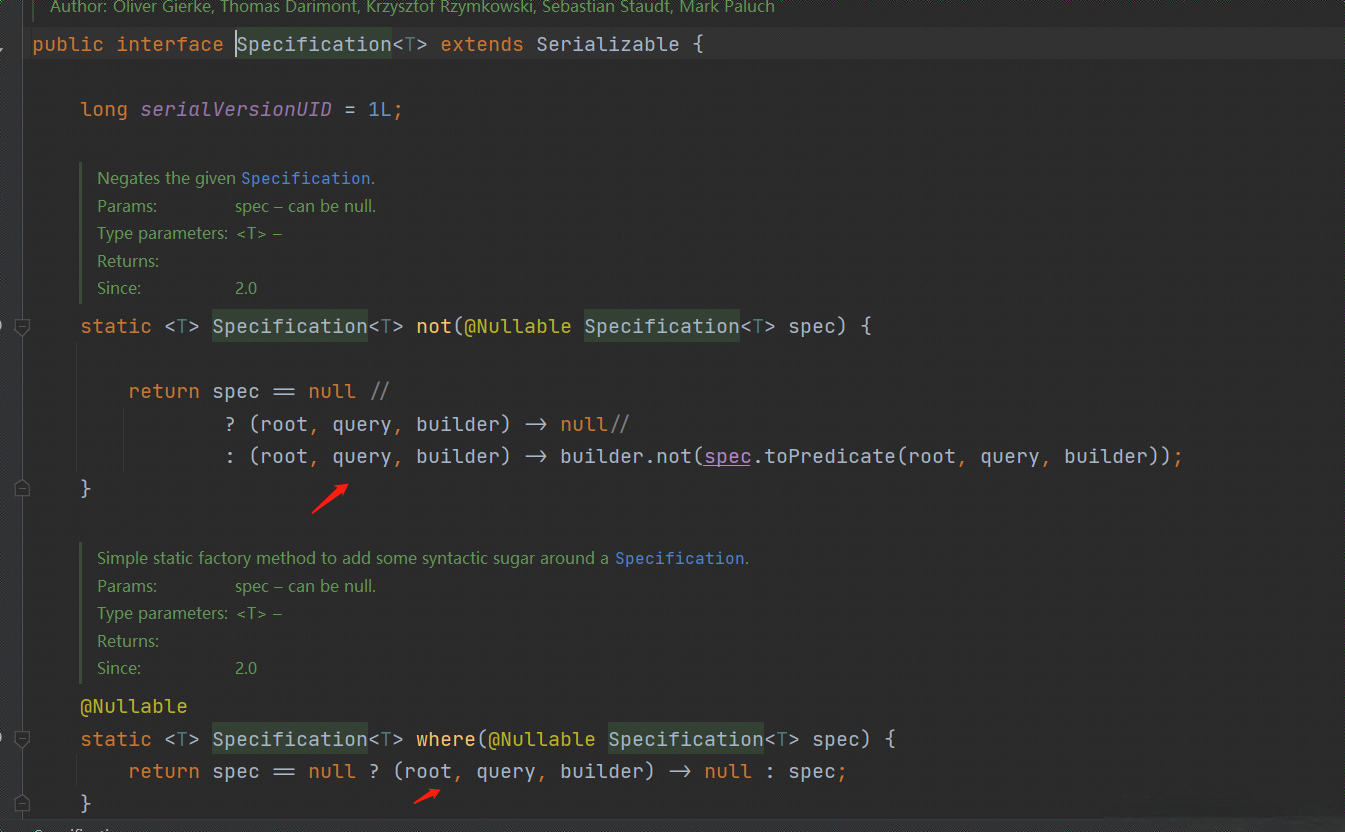Click the 'extends' keyword

click(482, 44)
